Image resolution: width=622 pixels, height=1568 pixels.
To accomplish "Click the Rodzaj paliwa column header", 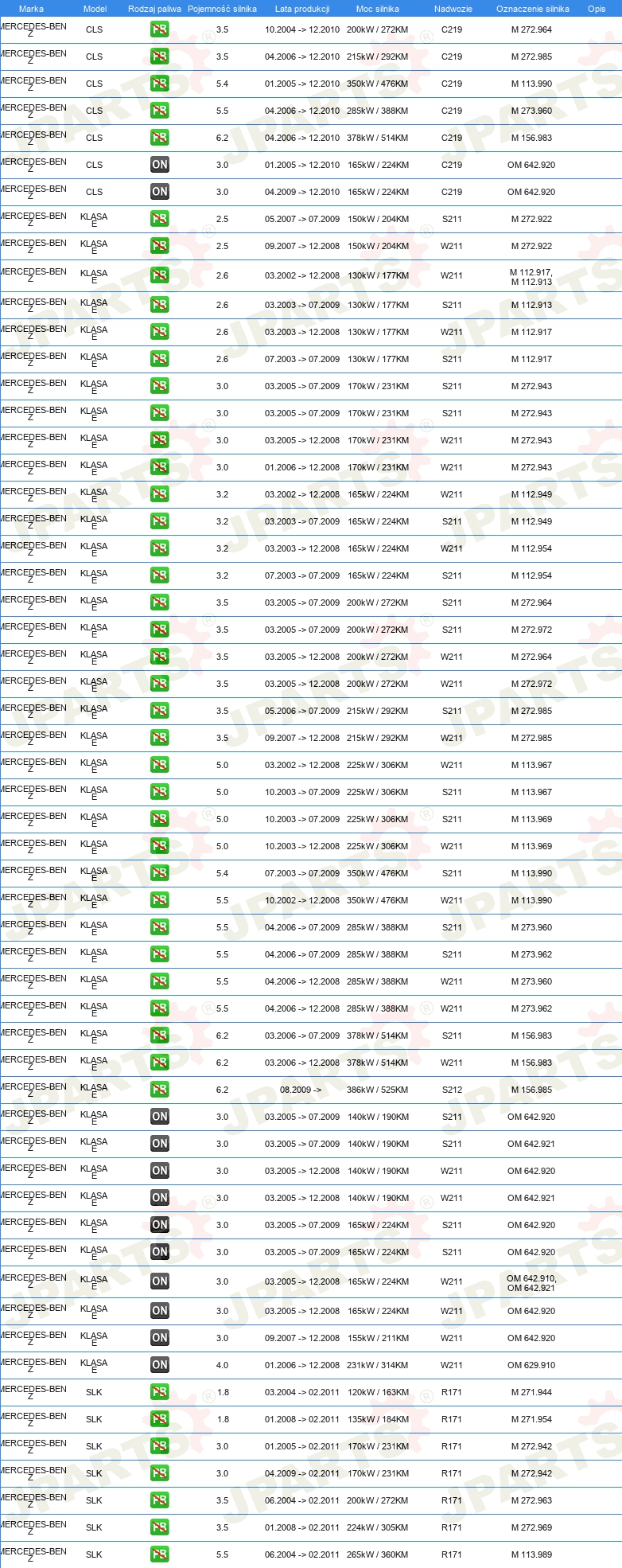I will [154, 9].
